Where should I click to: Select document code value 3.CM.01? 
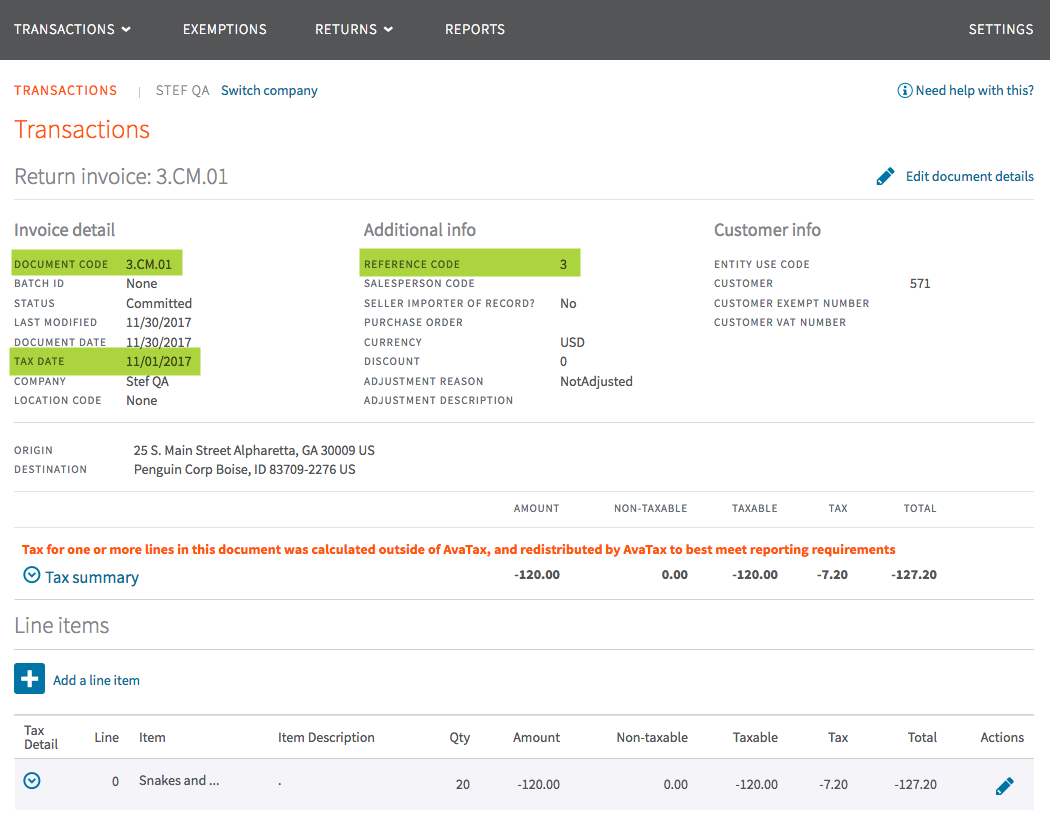click(149, 265)
